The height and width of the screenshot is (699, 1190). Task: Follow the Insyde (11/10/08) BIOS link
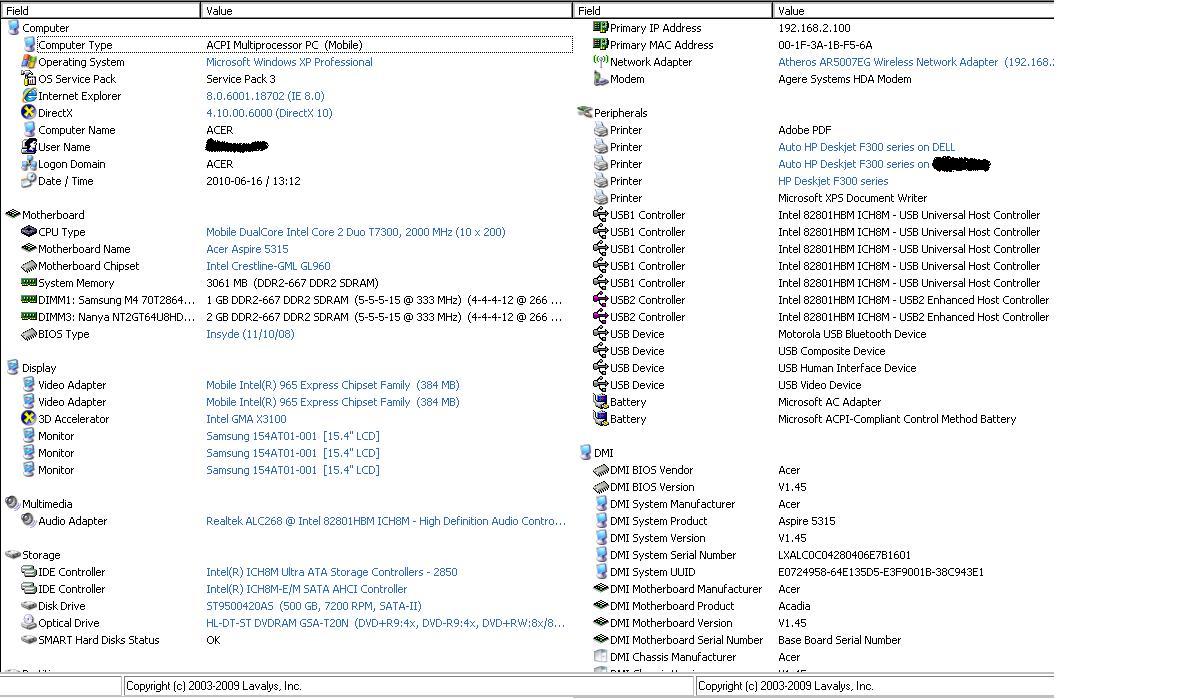pyautogui.click(x=250, y=334)
